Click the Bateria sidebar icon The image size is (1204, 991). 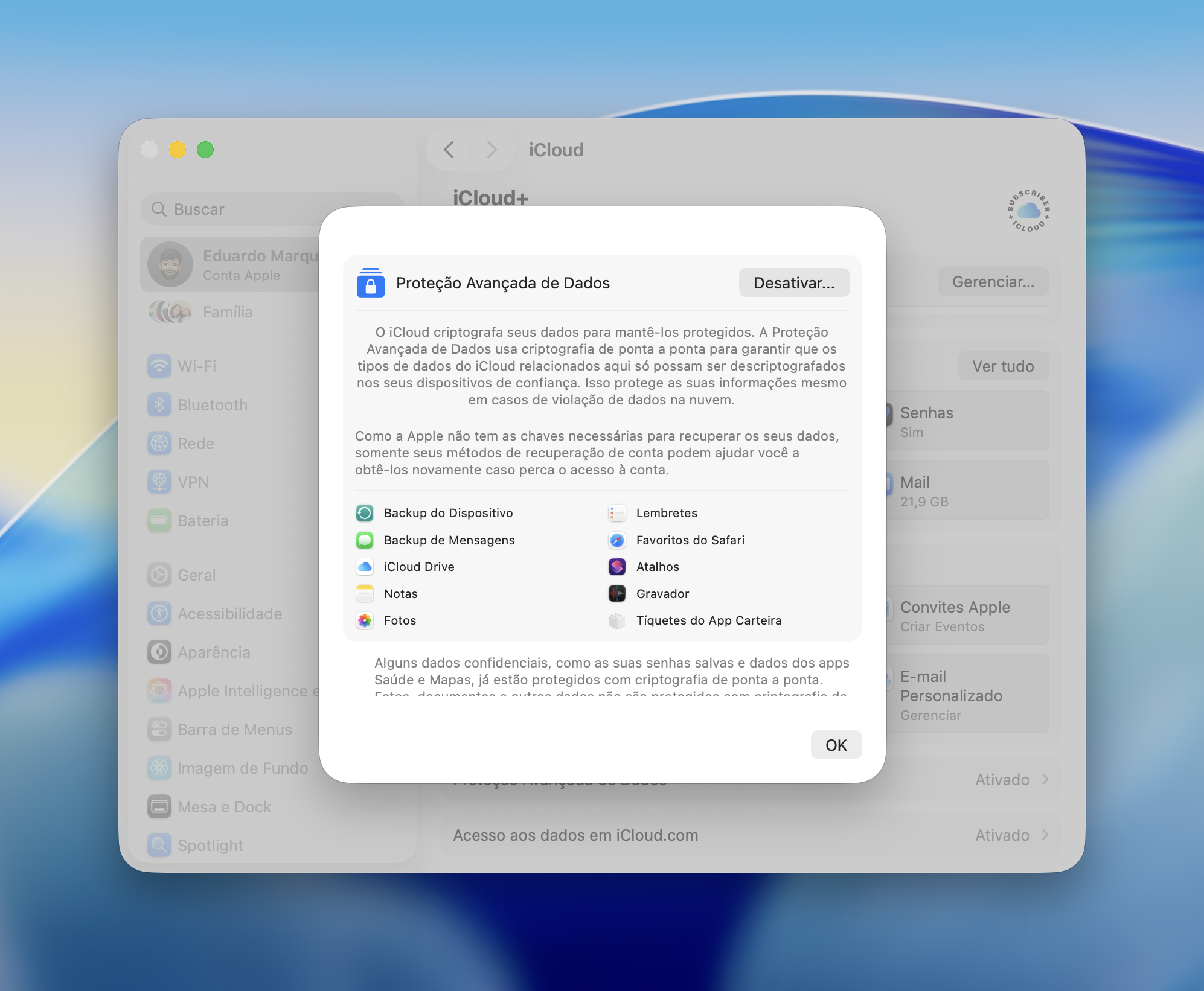(159, 521)
